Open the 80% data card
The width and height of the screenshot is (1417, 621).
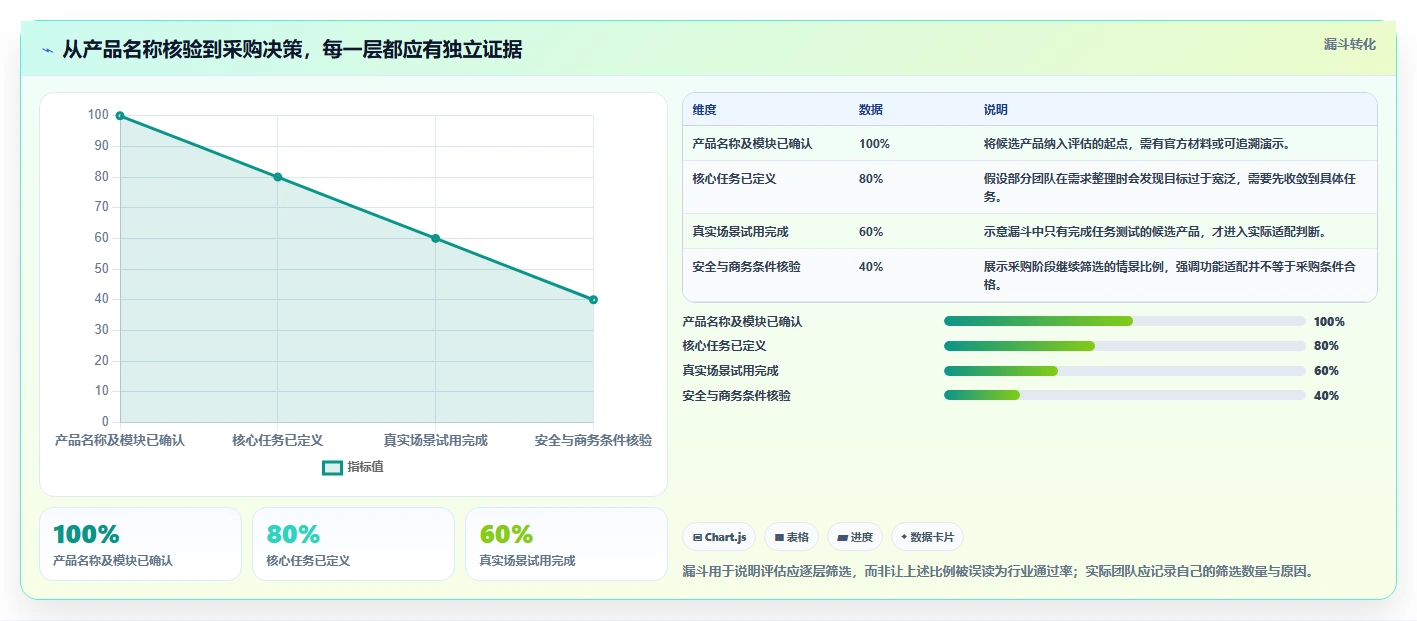[353, 544]
